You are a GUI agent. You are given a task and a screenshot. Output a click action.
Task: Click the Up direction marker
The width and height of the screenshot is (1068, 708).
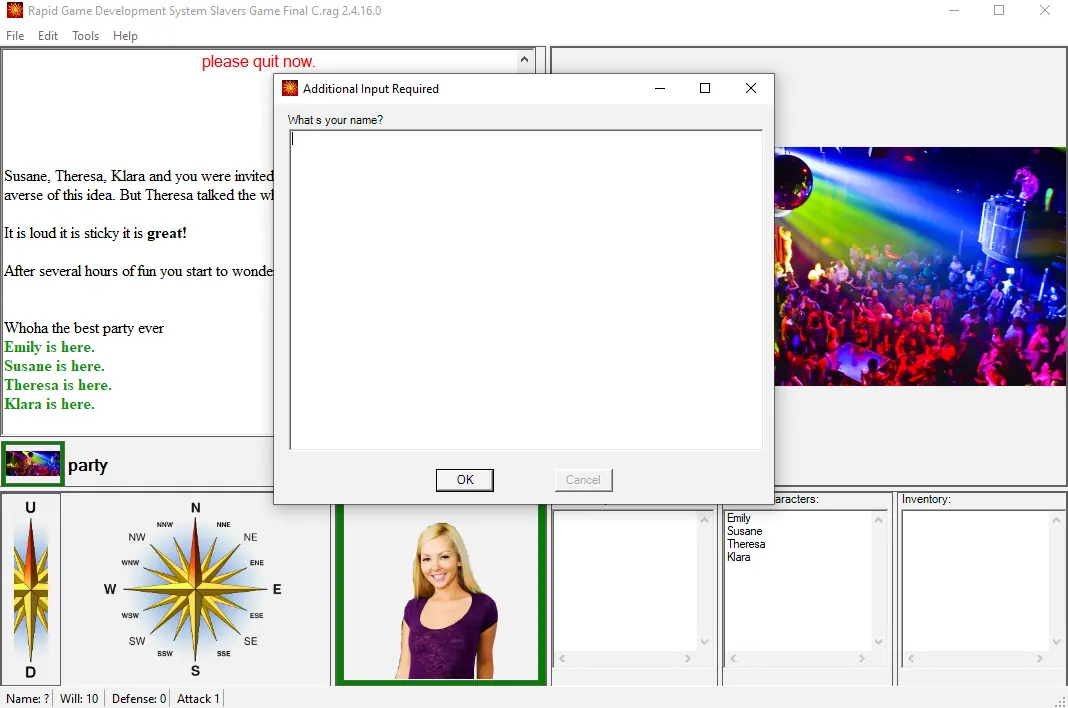click(x=30, y=508)
